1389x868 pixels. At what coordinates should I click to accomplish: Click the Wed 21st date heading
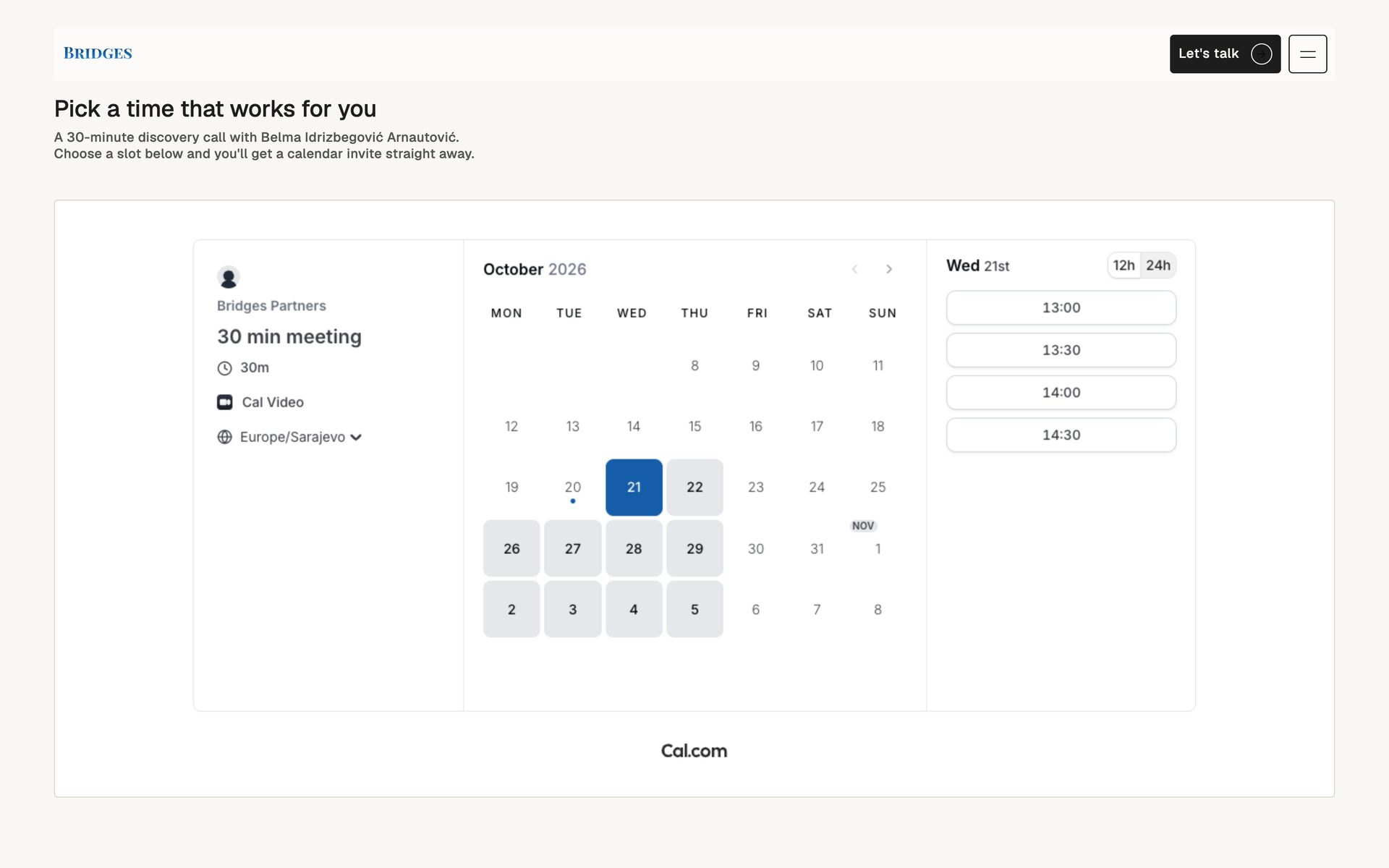tap(977, 265)
